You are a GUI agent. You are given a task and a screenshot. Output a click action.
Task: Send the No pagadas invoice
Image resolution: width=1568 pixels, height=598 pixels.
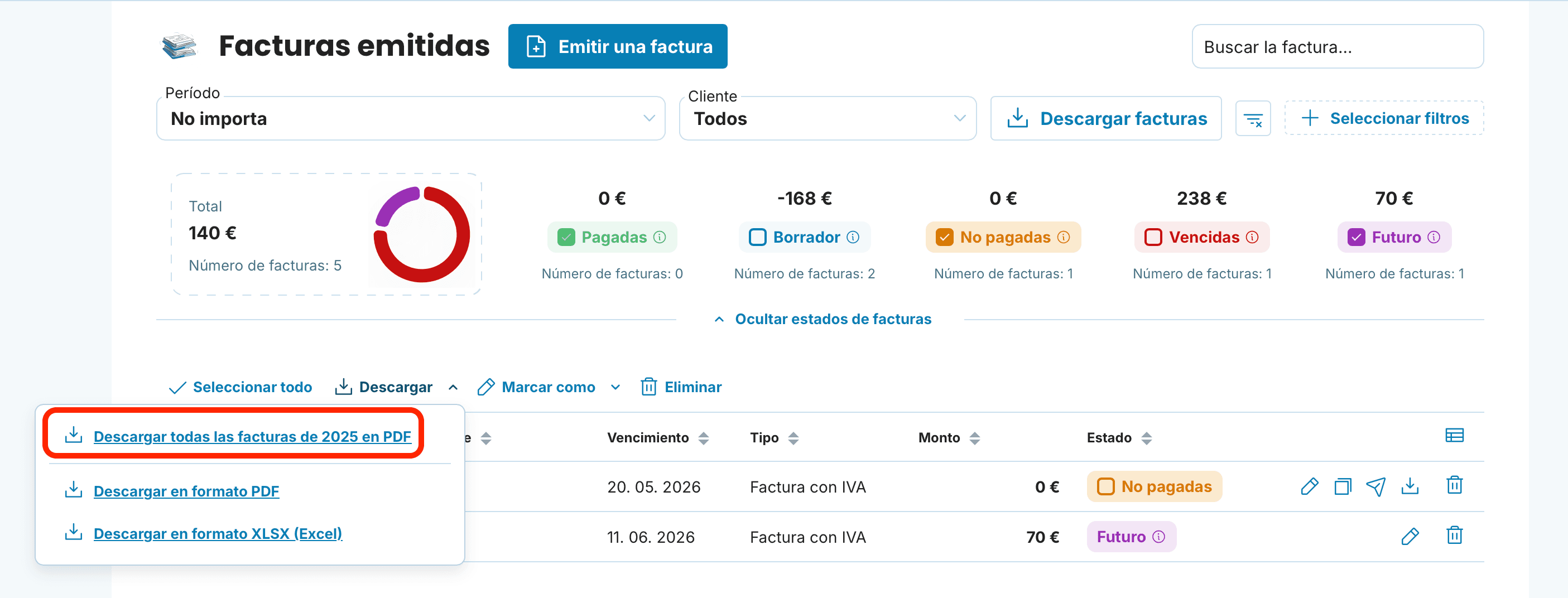(1375, 486)
